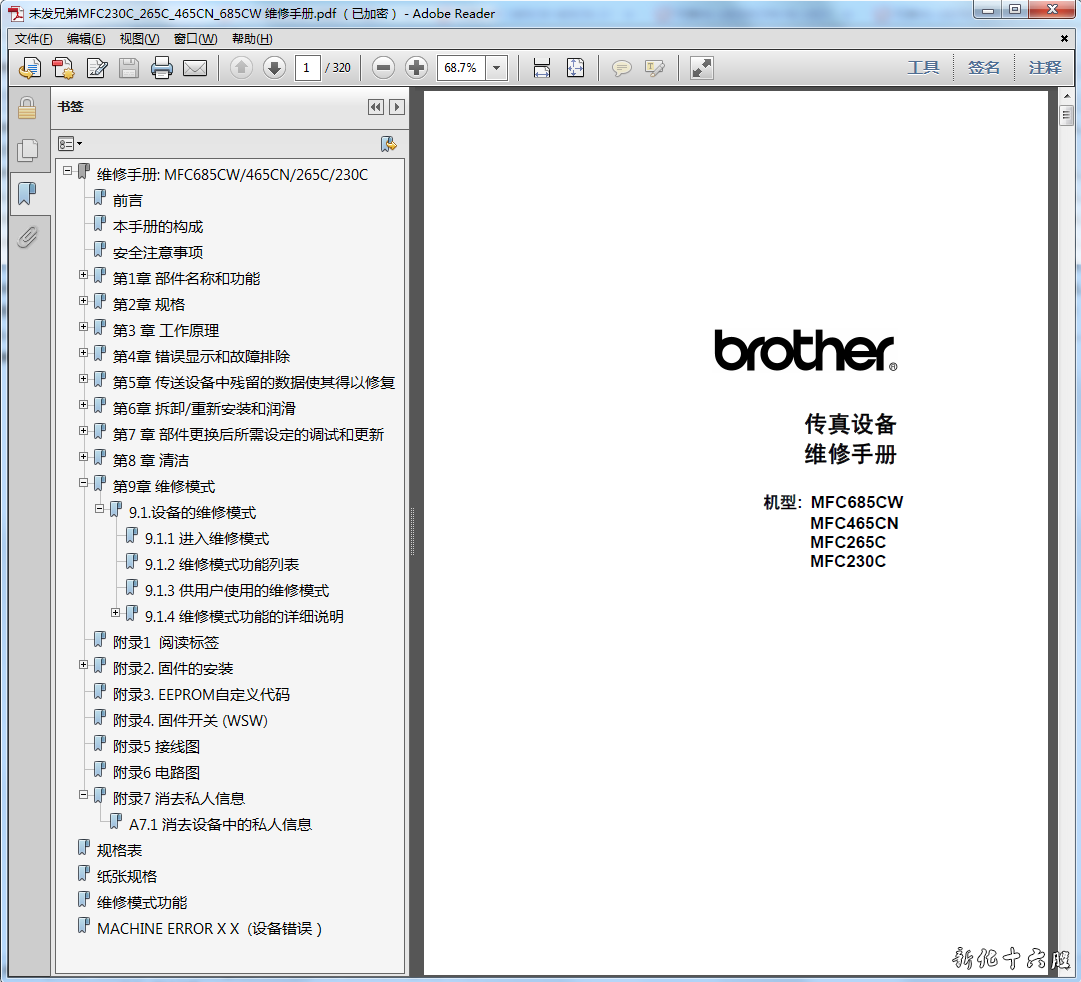Click the zoom out minus button
This screenshot has height=982, width=1081.
pos(383,68)
